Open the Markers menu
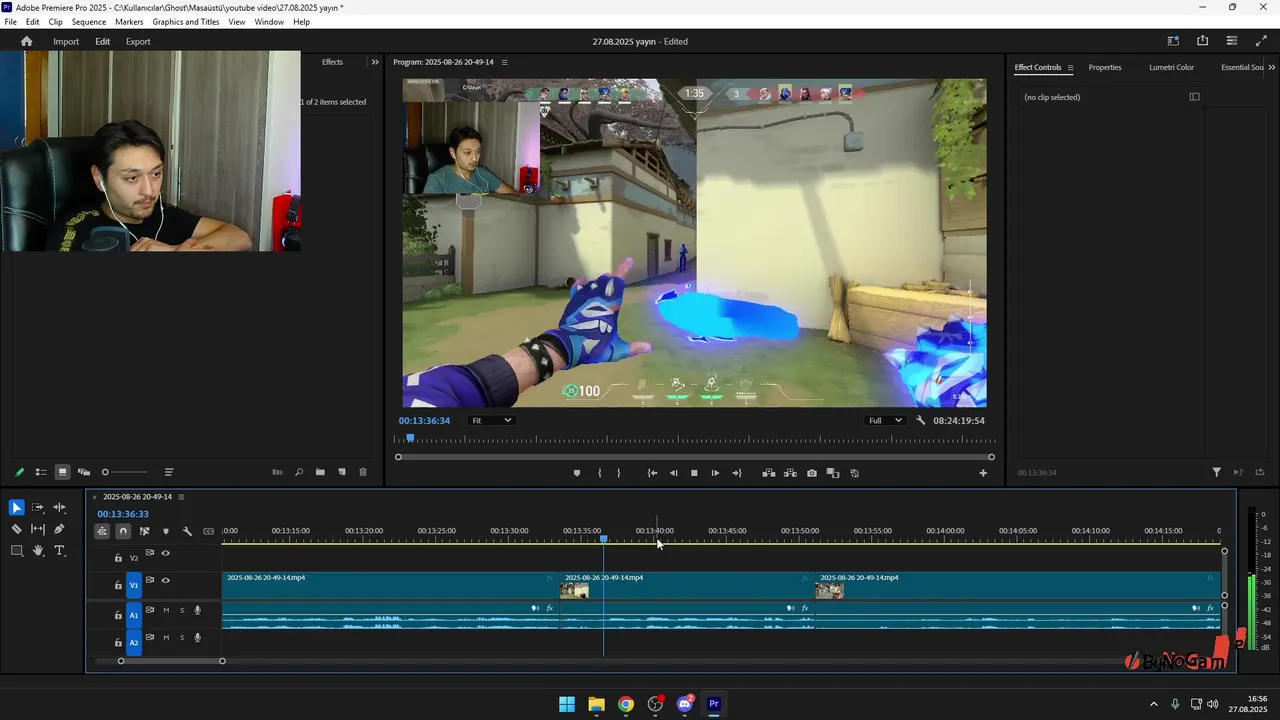Screen dimensions: 1280x720 click(x=129, y=22)
